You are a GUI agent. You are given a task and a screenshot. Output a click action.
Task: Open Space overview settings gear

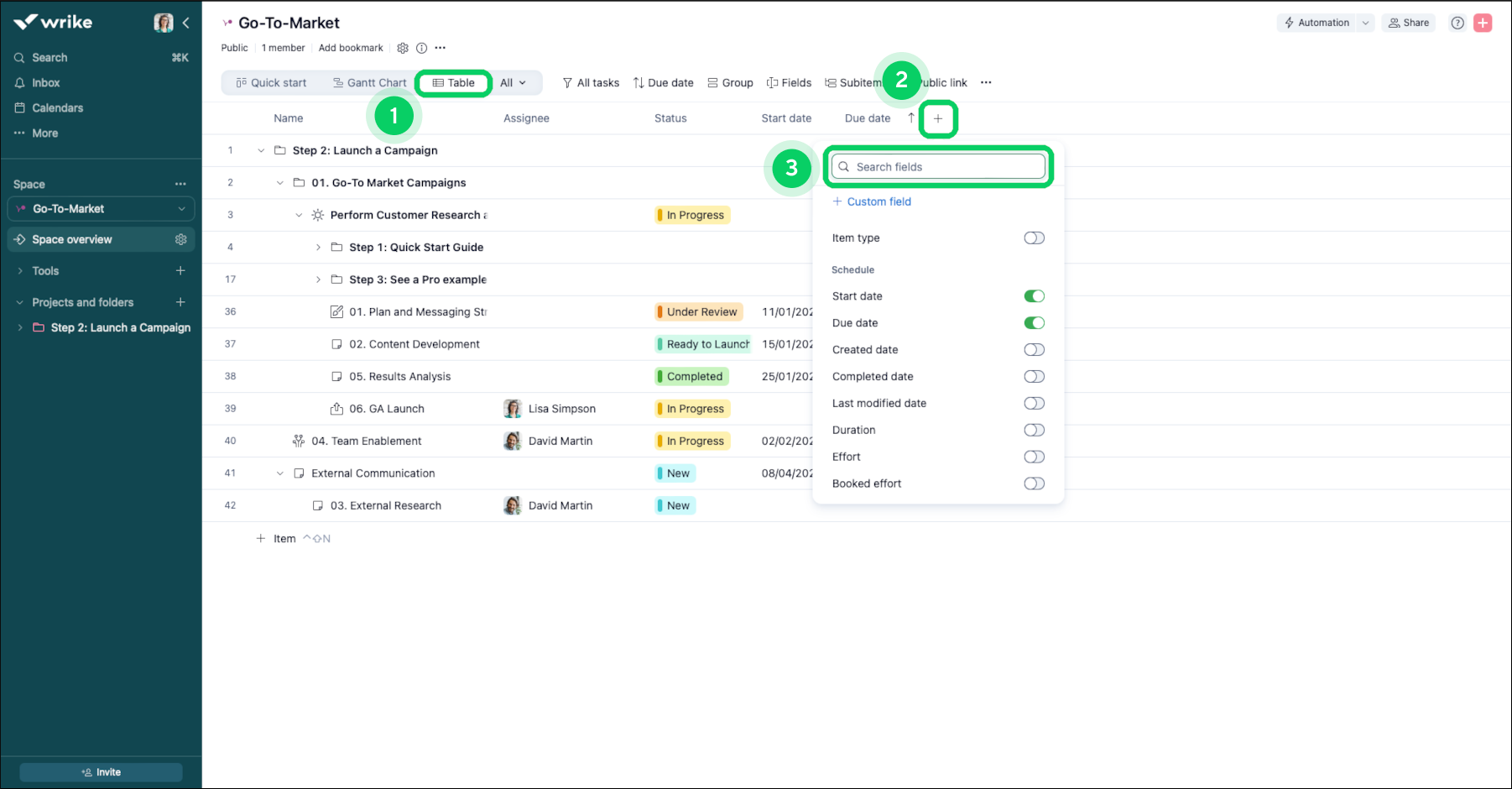point(180,239)
